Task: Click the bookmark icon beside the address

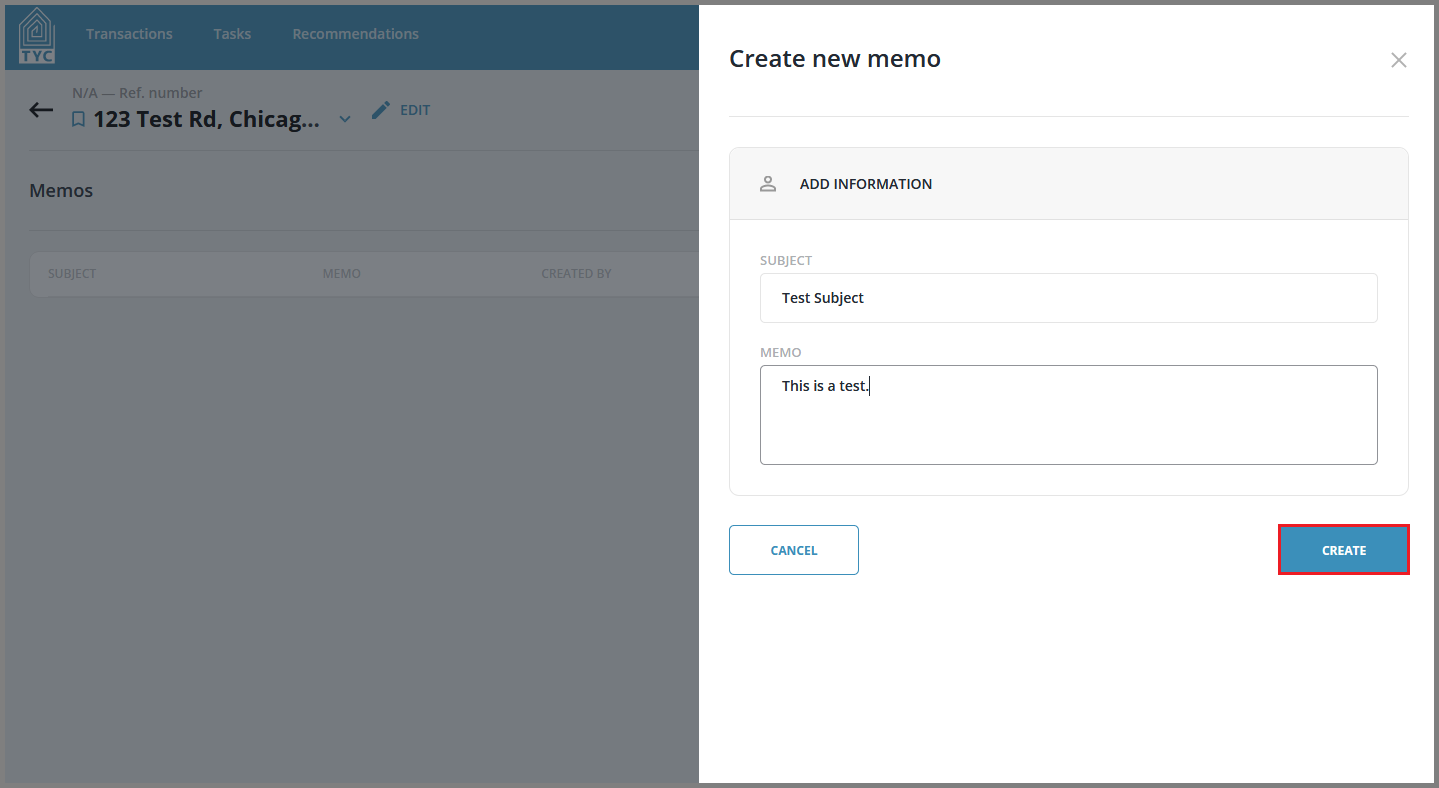Action: [x=78, y=118]
